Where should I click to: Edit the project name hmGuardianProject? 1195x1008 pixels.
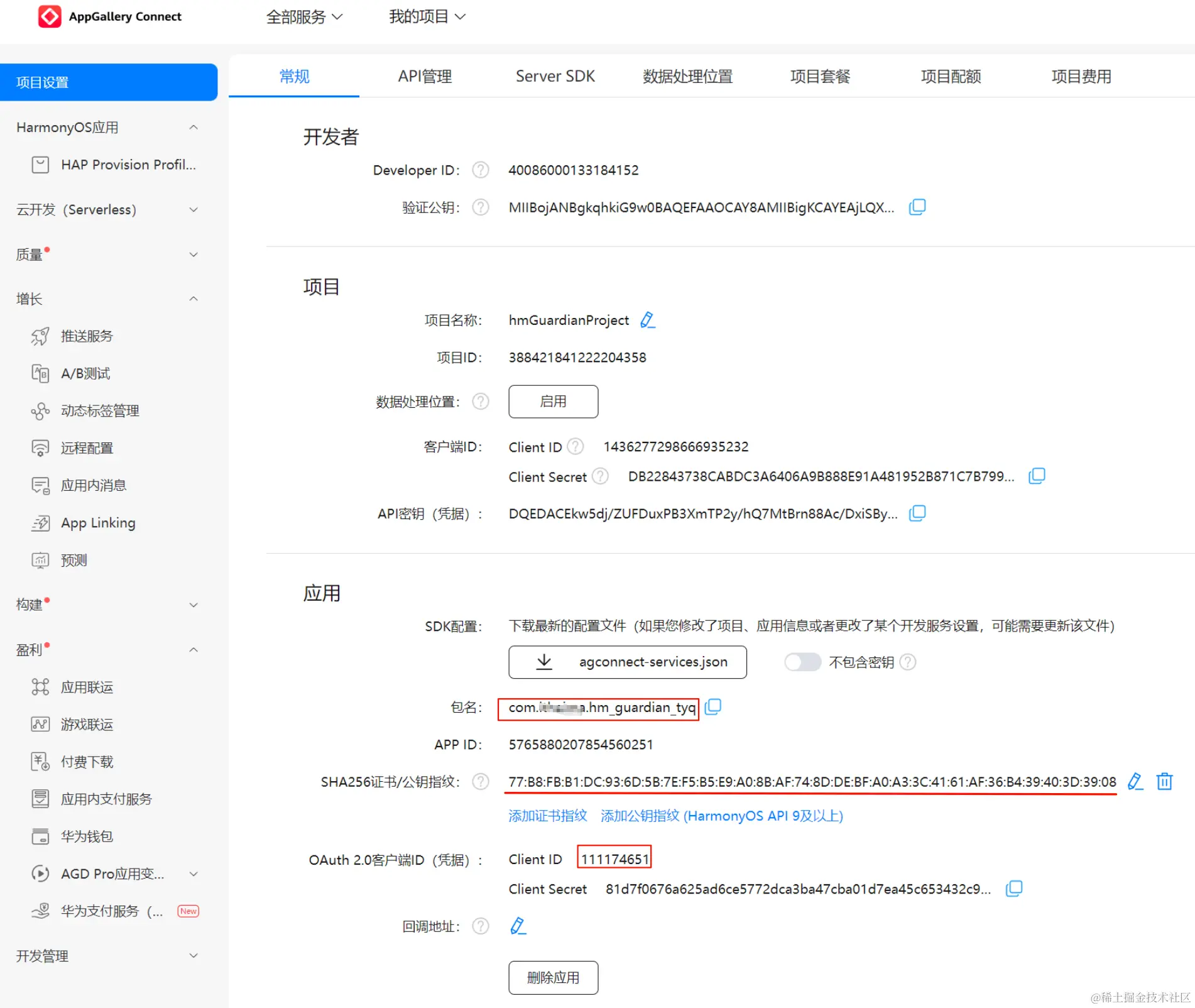click(648, 320)
